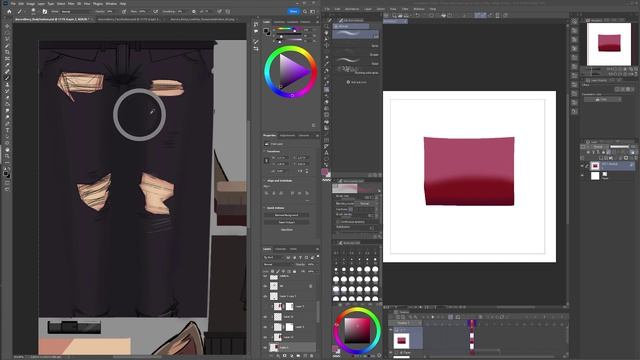This screenshot has width=640, height=360.
Task: Tick the checkbox in Clip Studio Tool property
Action: click(x=338, y=222)
